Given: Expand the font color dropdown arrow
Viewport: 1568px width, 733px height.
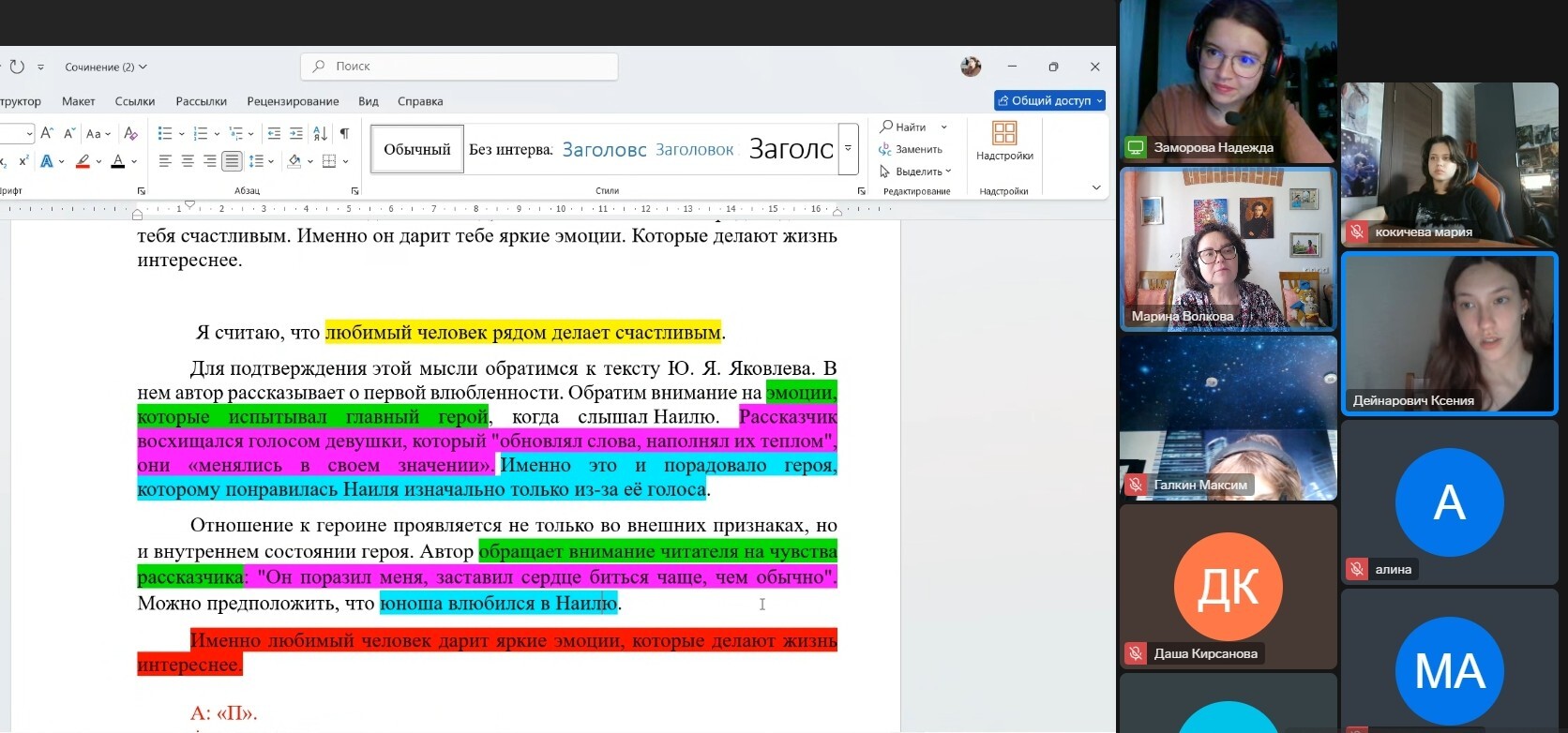Looking at the screenshot, I should tap(134, 161).
